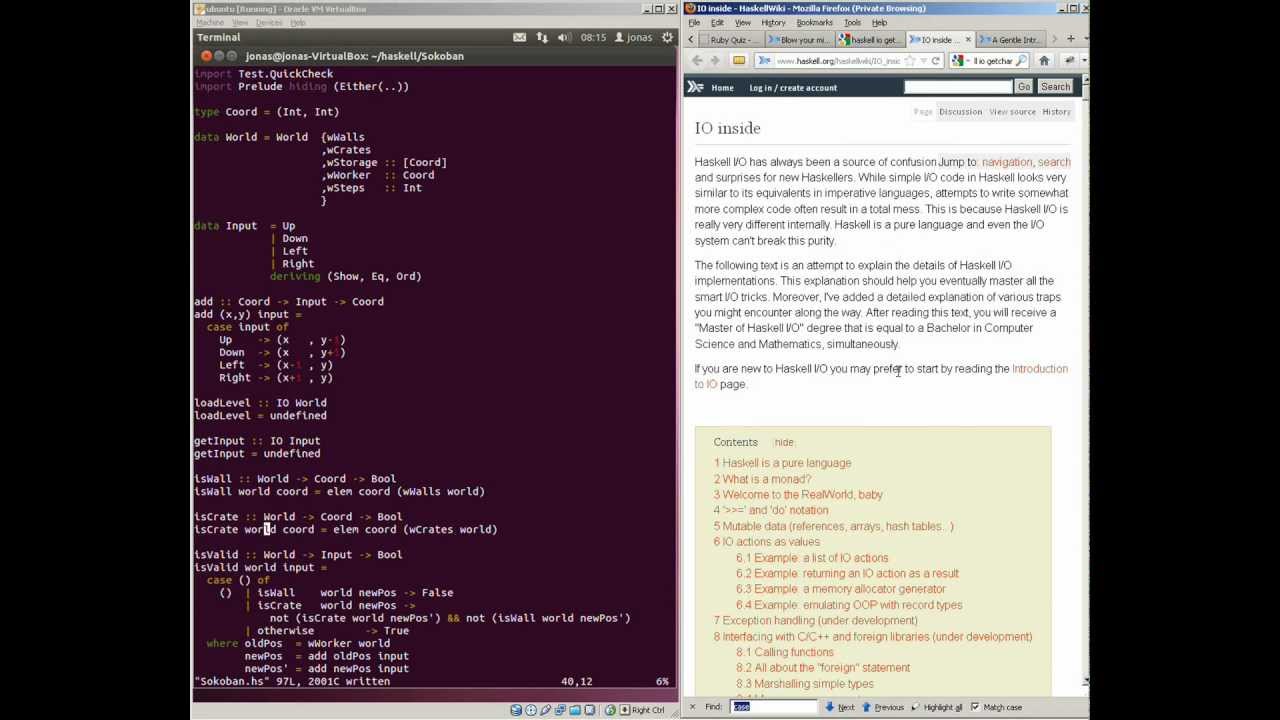
Task: Switch to the A Gentle Intr tab
Action: (1010, 40)
